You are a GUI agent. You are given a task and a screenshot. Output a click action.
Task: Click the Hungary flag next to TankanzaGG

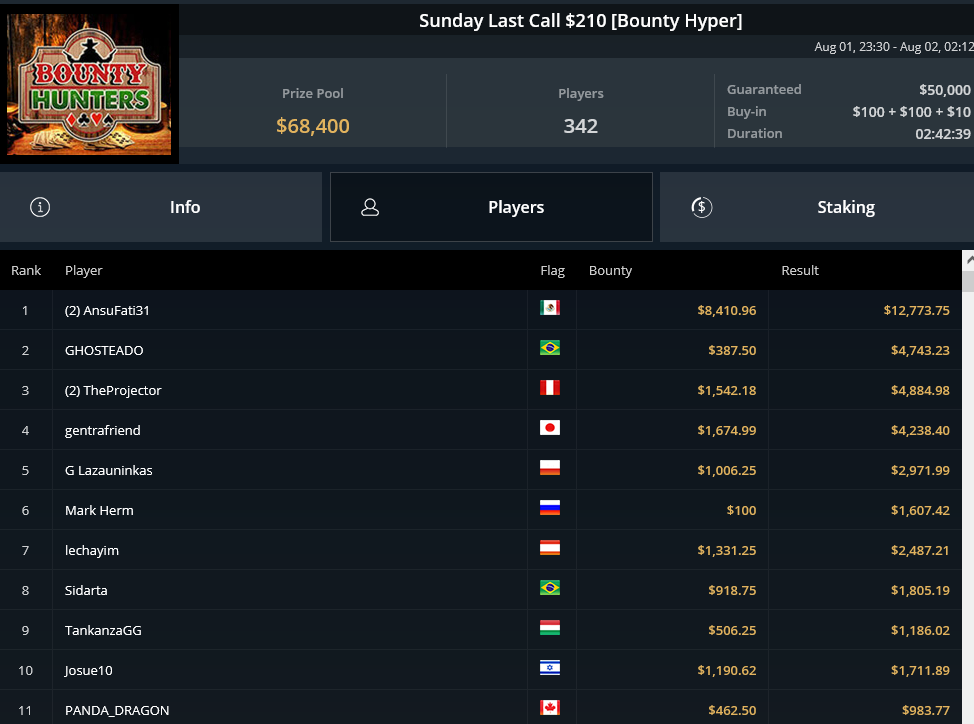[550, 628]
